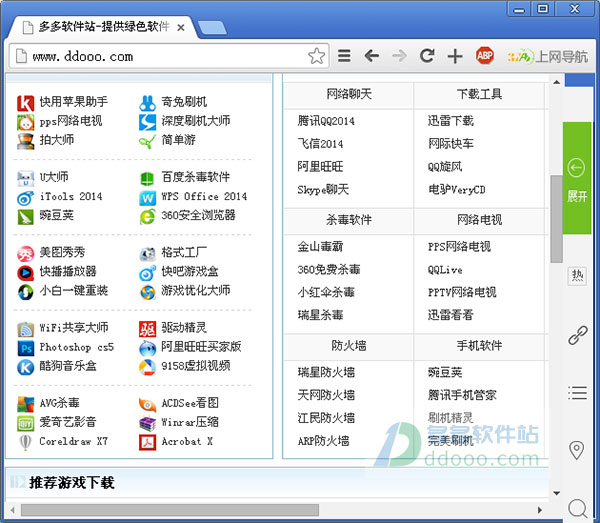This screenshot has width=600, height=523.
Task: Open 简单游 link
Action: click(x=178, y=140)
